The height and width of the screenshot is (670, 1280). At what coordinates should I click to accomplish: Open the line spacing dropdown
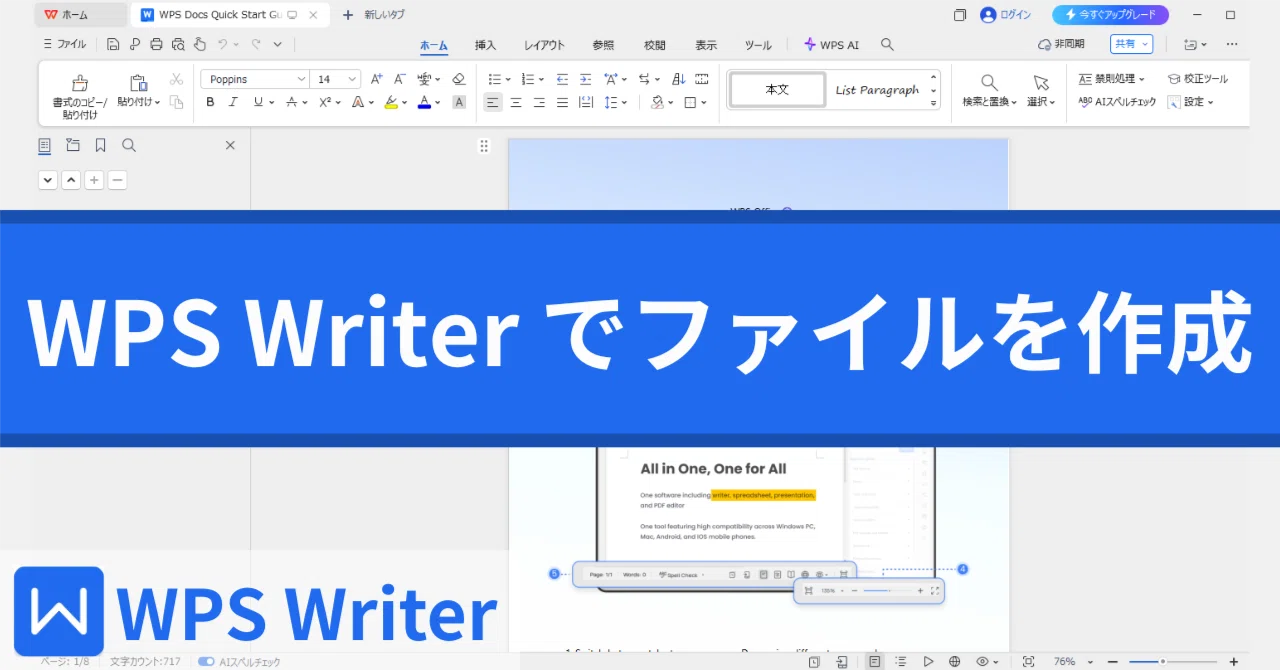[624, 102]
